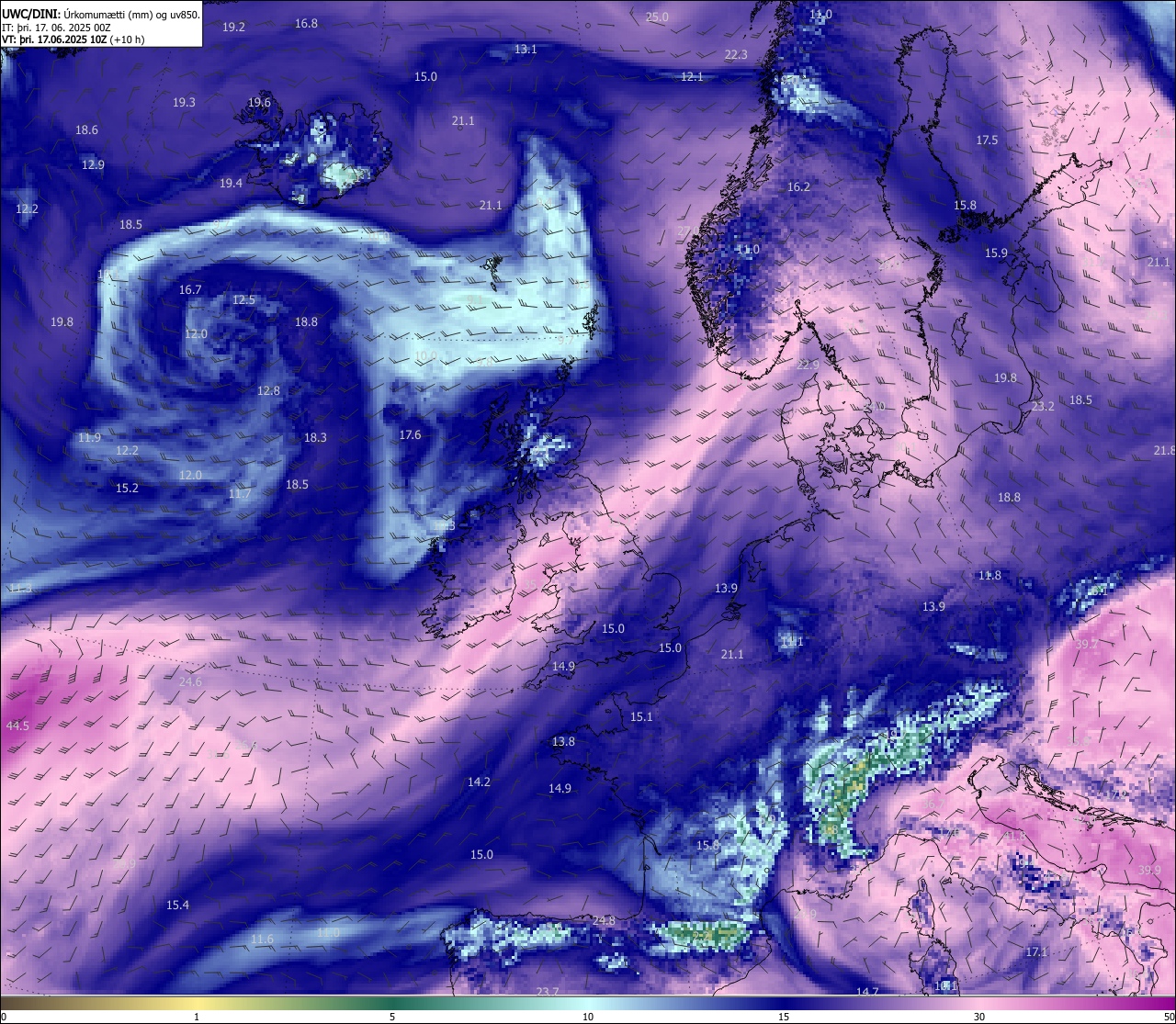Screen dimensions: 1176x1024
Task: Click the 18.6 map value
Action: 86,129
